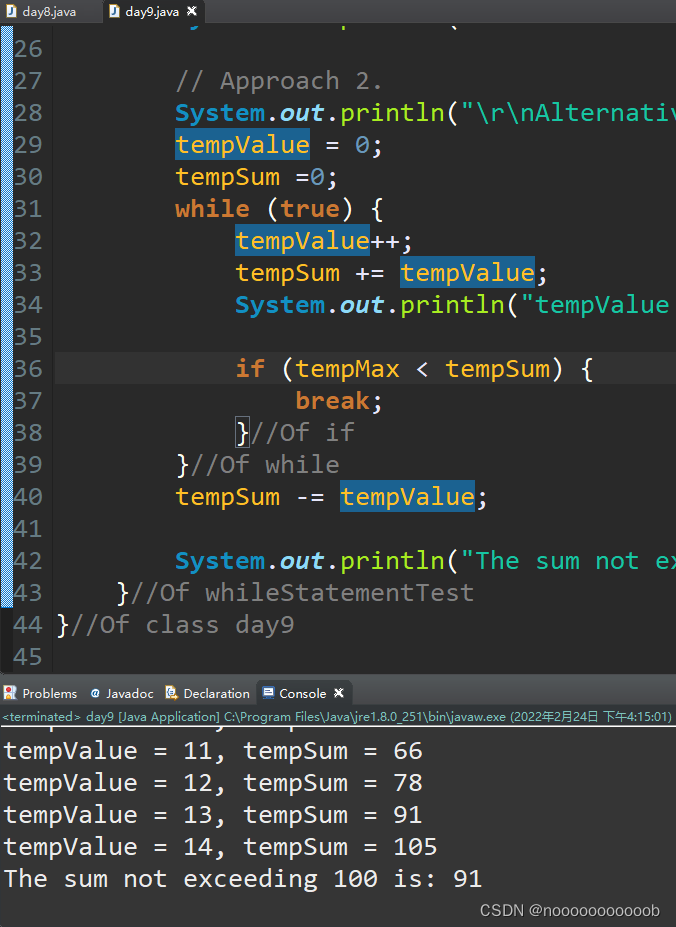Viewport: 676px width, 927px height.
Task: Click the '//Of if' comment
Action: pyautogui.click(x=303, y=433)
